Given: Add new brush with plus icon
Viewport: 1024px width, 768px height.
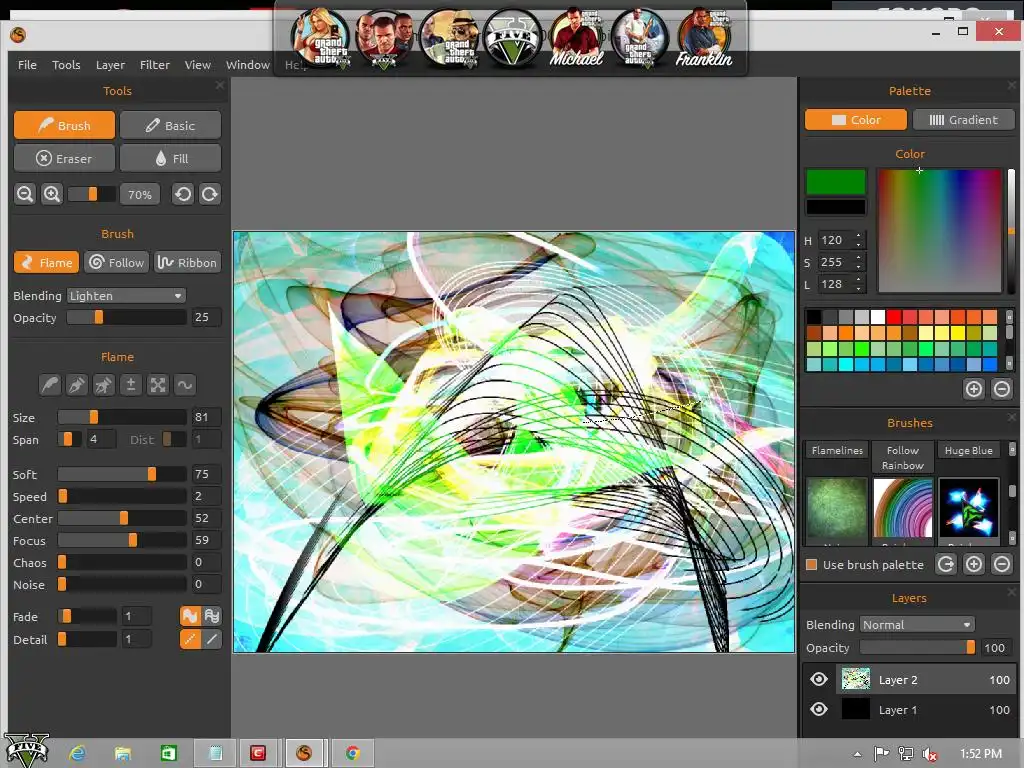Looking at the screenshot, I should pyautogui.click(x=974, y=564).
